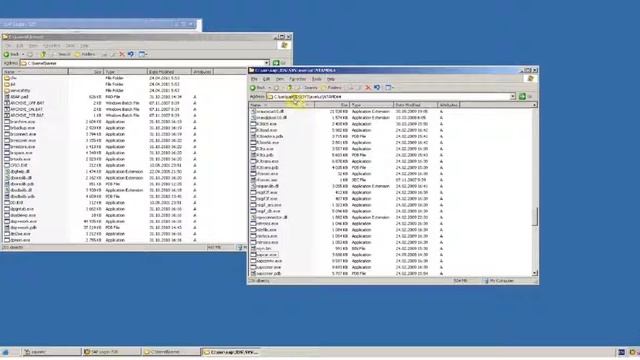Expand address bar dropdown in back window
This screenshot has width=640, height=360.
pos(267,63)
